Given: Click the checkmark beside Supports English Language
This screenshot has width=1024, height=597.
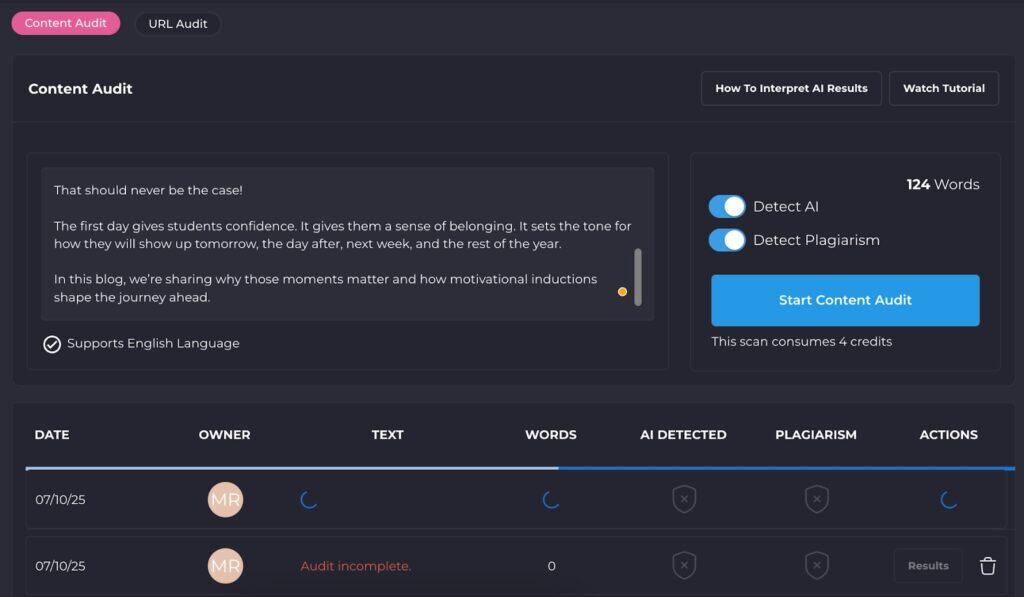Looking at the screenshot, I should [x=52, y=343].
